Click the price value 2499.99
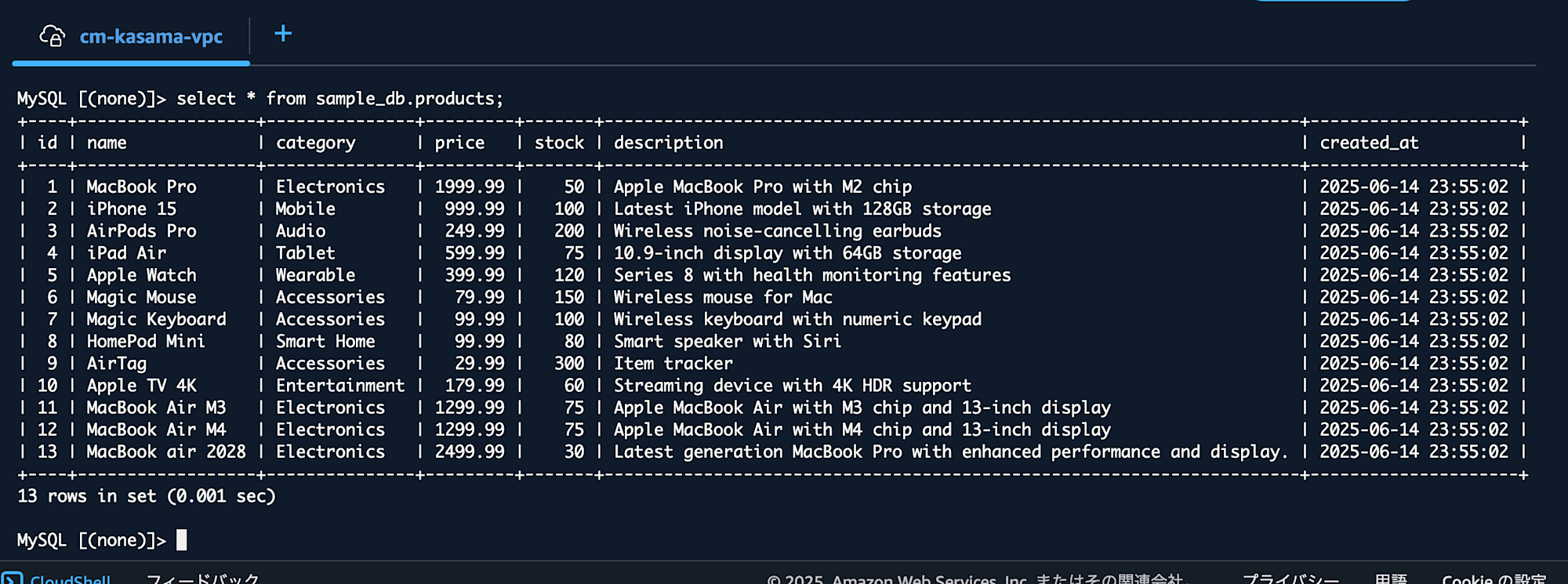 click(470, 452)
